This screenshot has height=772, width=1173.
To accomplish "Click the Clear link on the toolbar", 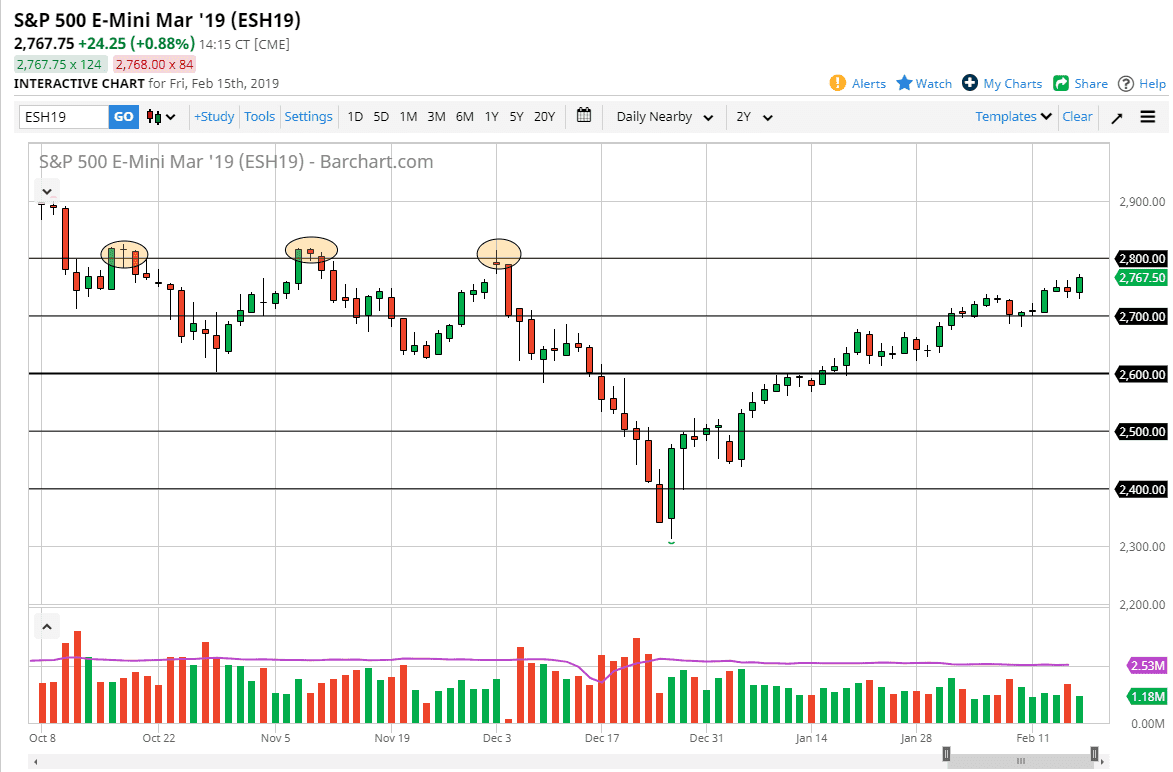I will [1077, 117].
